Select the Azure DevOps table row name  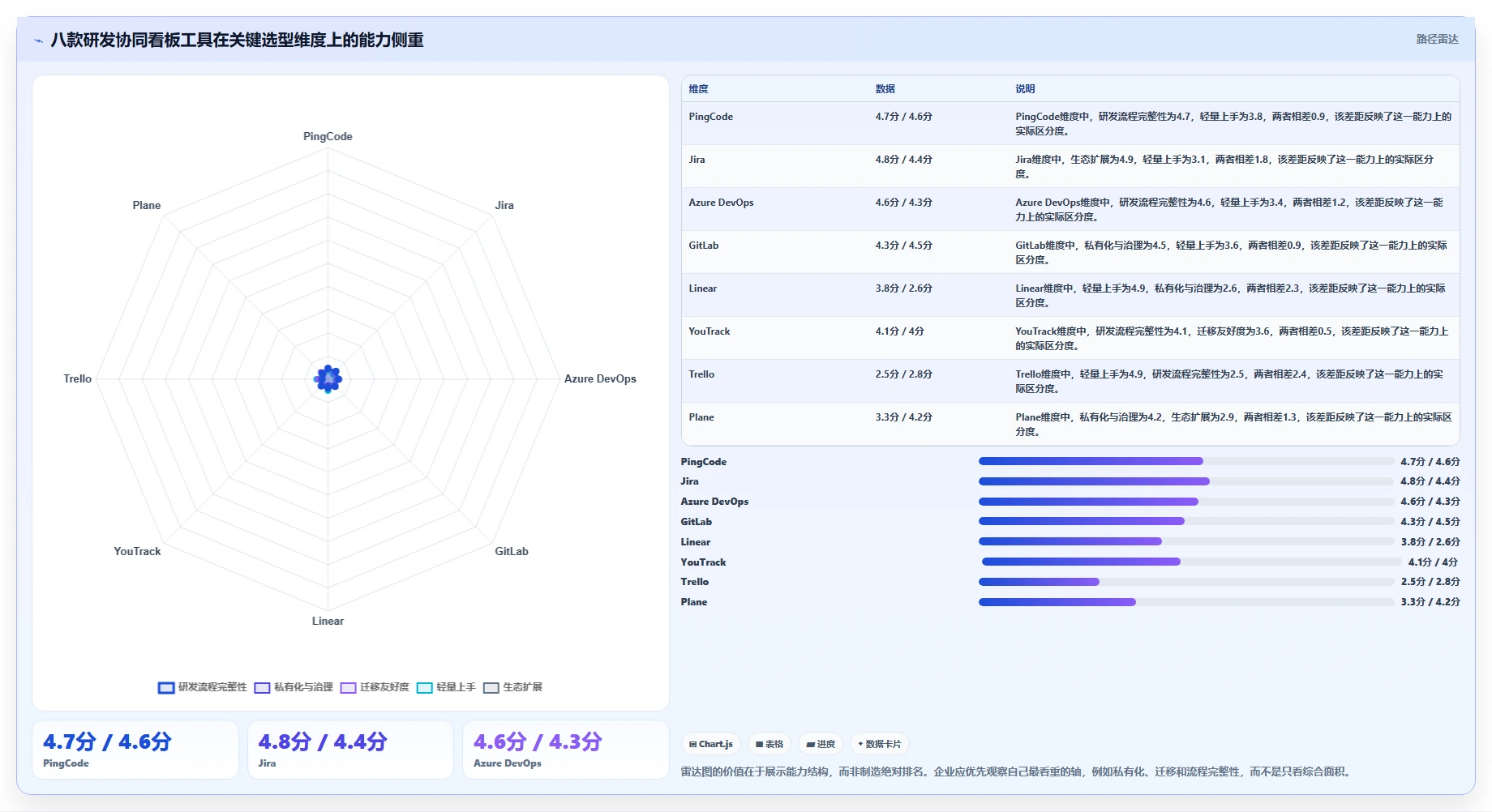[721, 203]
